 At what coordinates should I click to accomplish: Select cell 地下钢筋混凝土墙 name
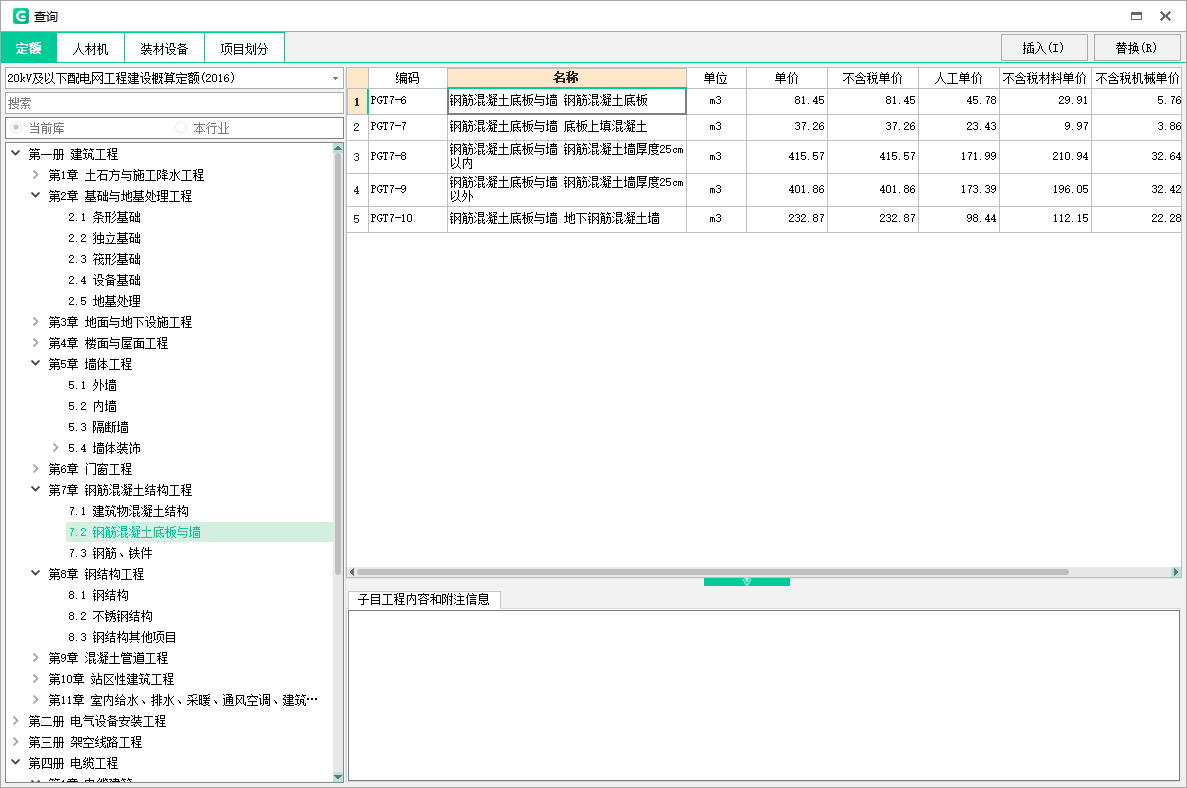566,218
